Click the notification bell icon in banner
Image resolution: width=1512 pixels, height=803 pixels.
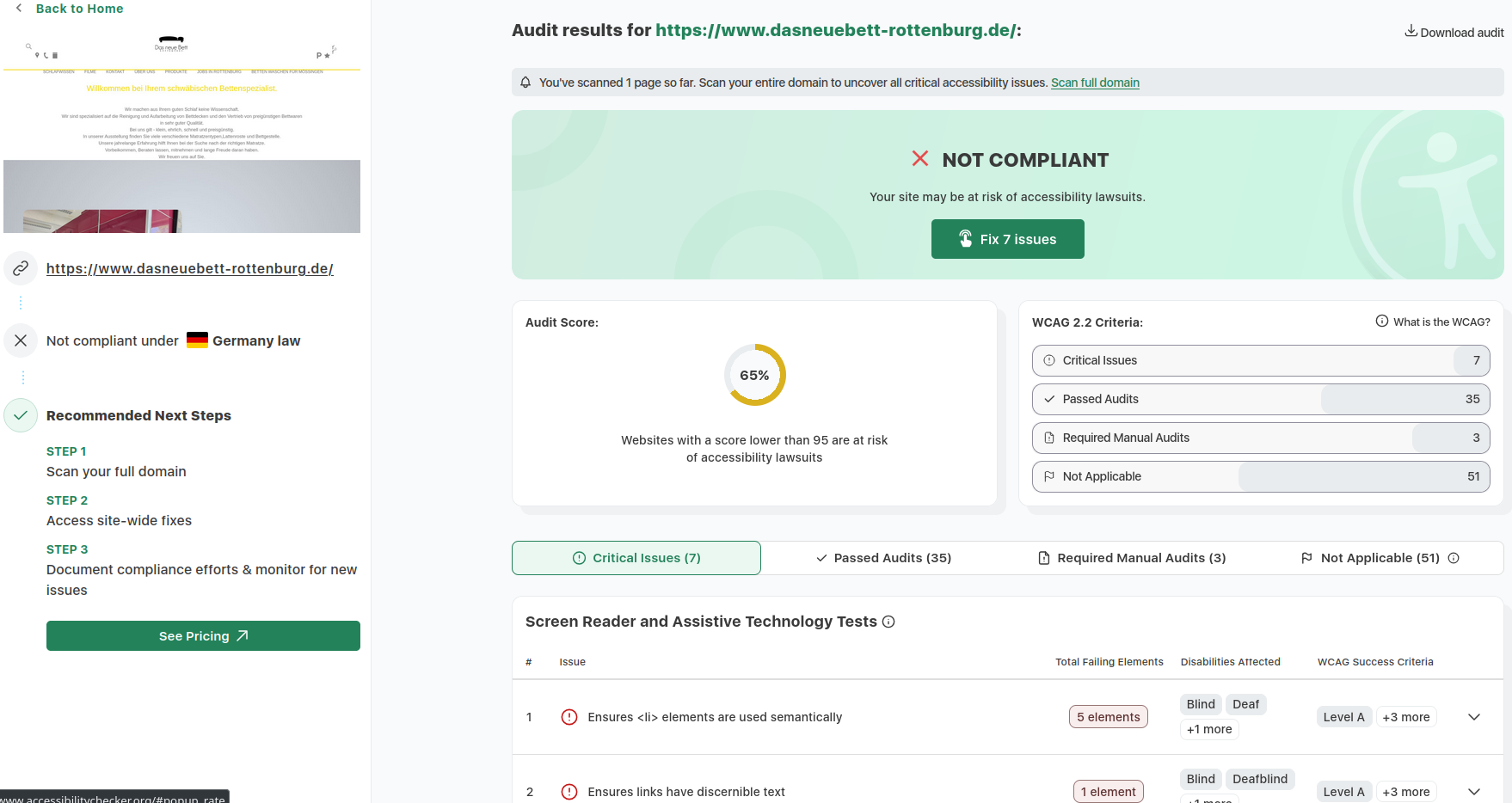pos(526,83)
